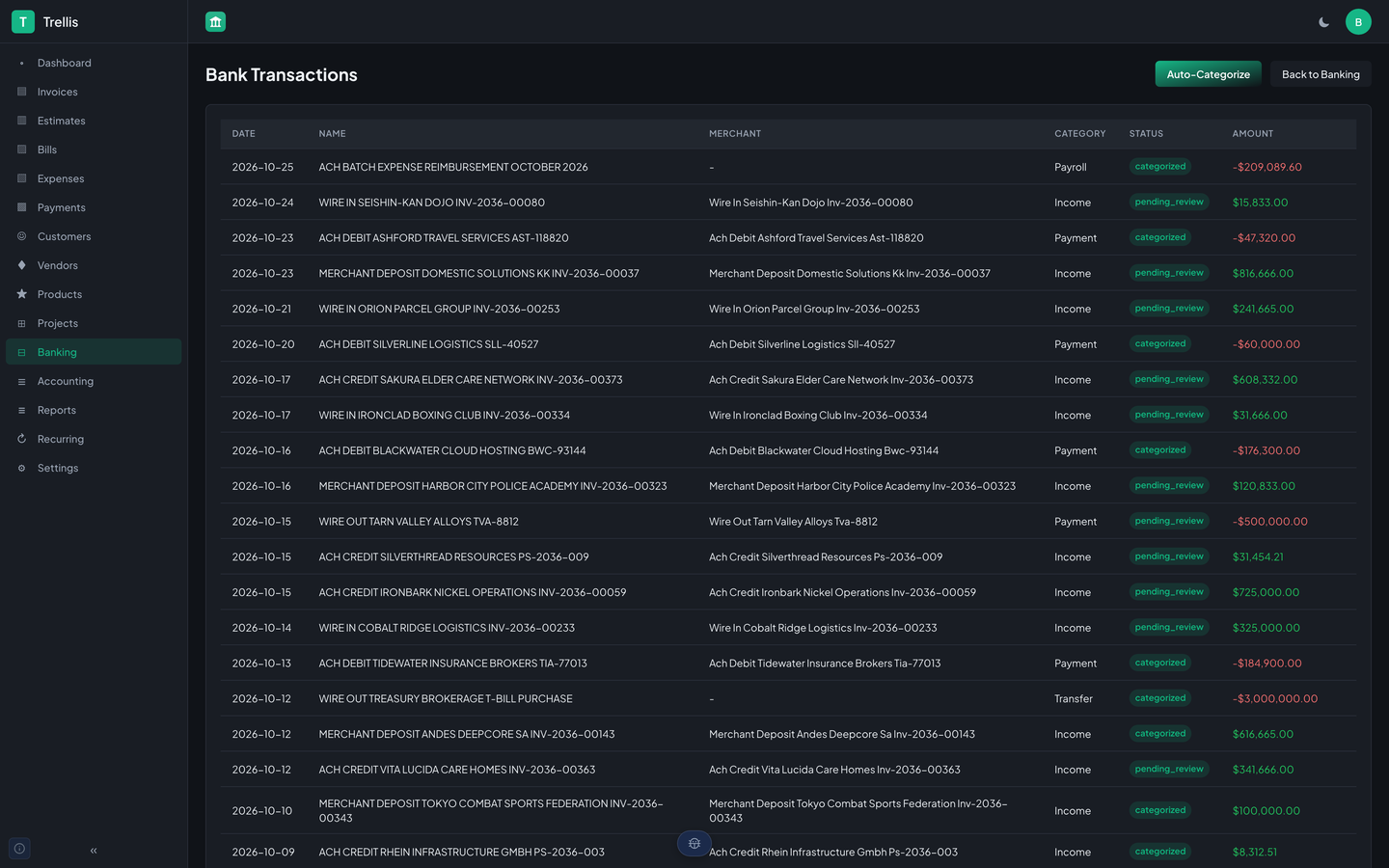The height and width of the screenshot is (868, 1389).
Task: Open Accounting section
Action: click(94, 381)
